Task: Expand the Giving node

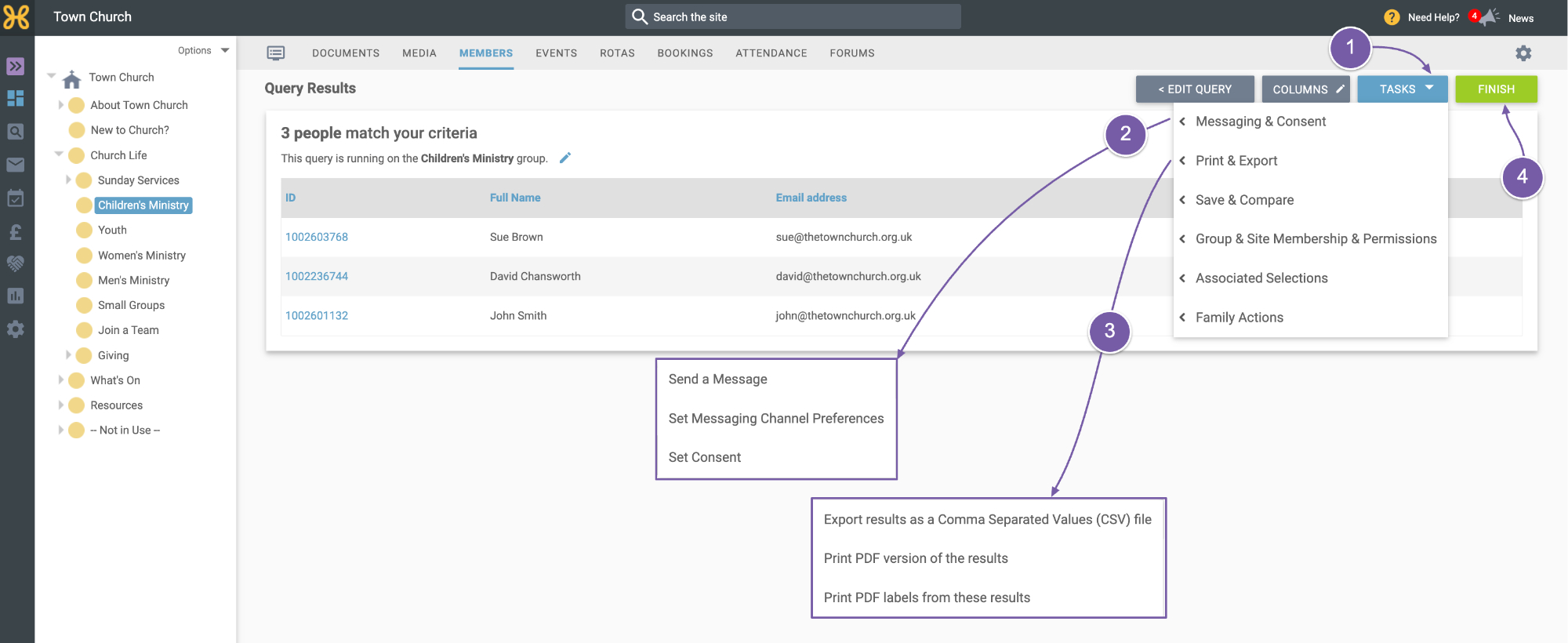Action: coord(68,355)
